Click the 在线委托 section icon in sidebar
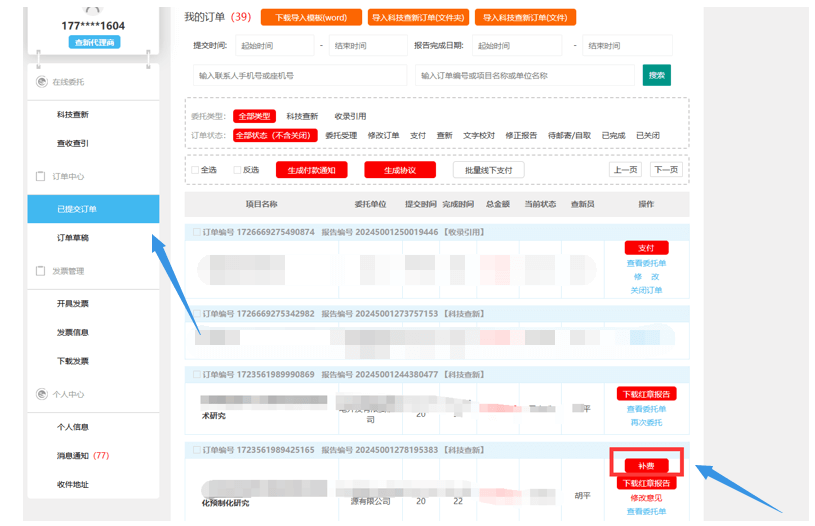The width and height of the screenshot is (815, 526). click(x=41, y=82)
